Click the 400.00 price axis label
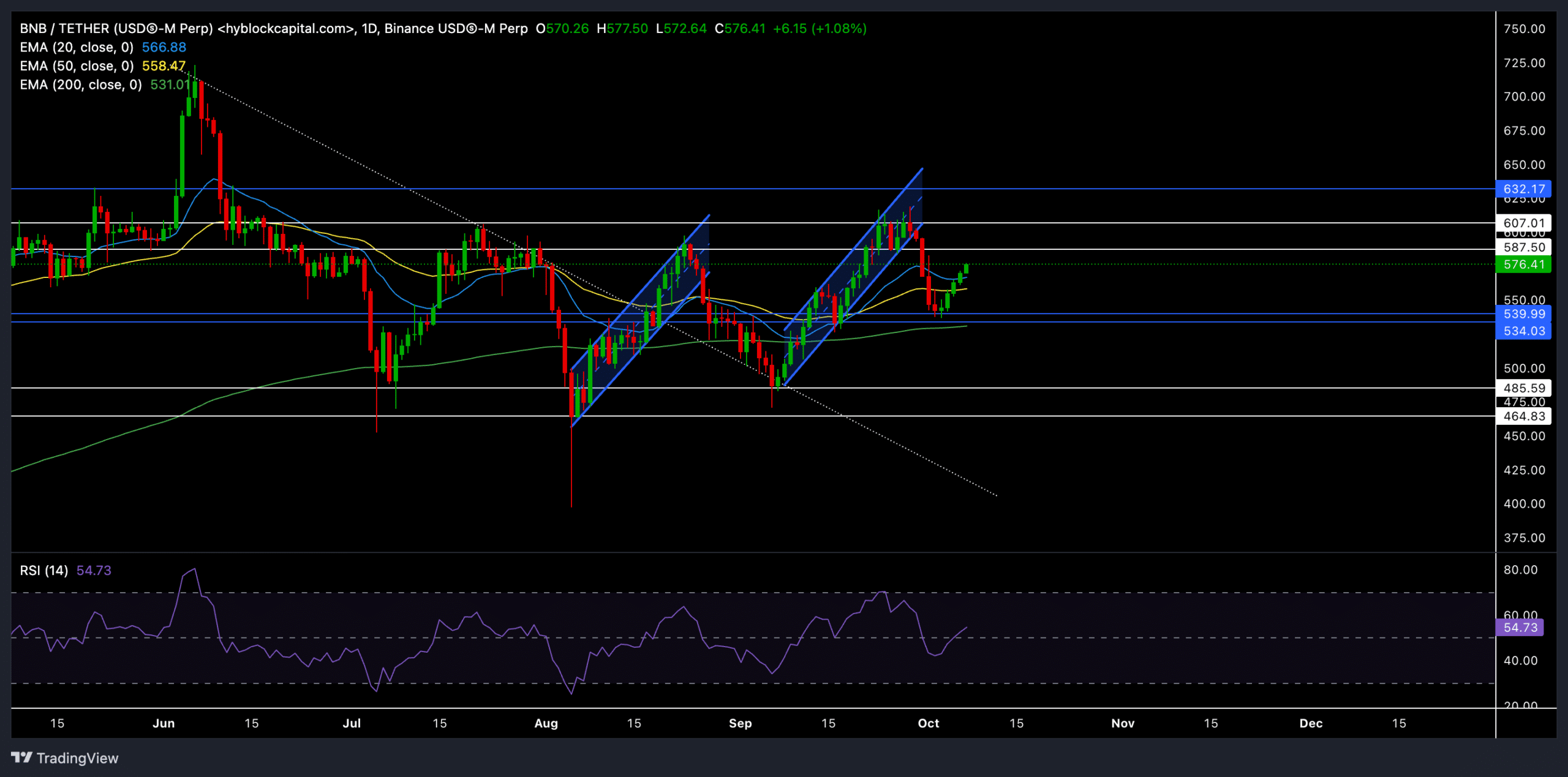This screenshot has width=1568, height=777. point(1524,504)
